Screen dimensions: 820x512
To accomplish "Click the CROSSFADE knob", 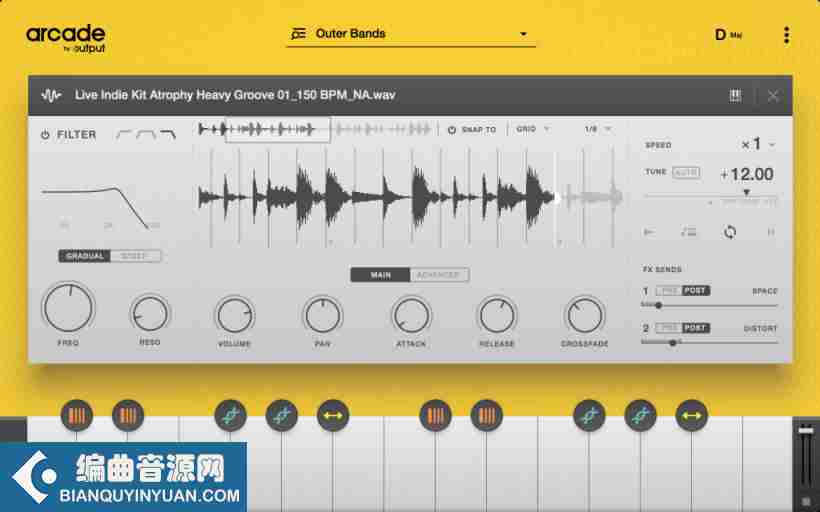I will [x=584, y=315].
